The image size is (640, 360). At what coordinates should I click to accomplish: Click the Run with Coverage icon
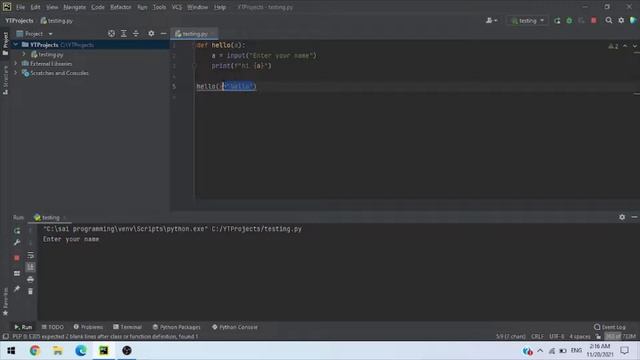click(581, 20)
